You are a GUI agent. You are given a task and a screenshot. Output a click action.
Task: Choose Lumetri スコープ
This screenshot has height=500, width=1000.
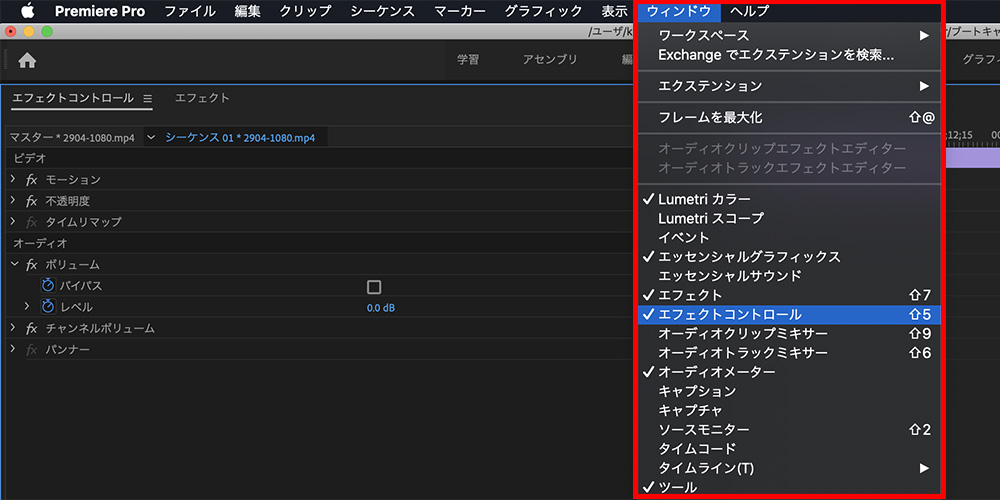click(791, 218)
